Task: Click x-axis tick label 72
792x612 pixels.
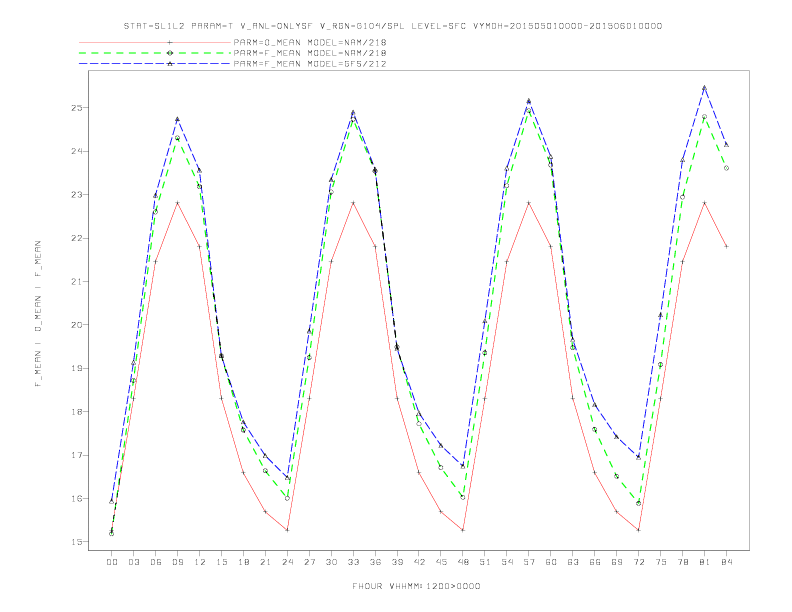Action: point(638,562)
